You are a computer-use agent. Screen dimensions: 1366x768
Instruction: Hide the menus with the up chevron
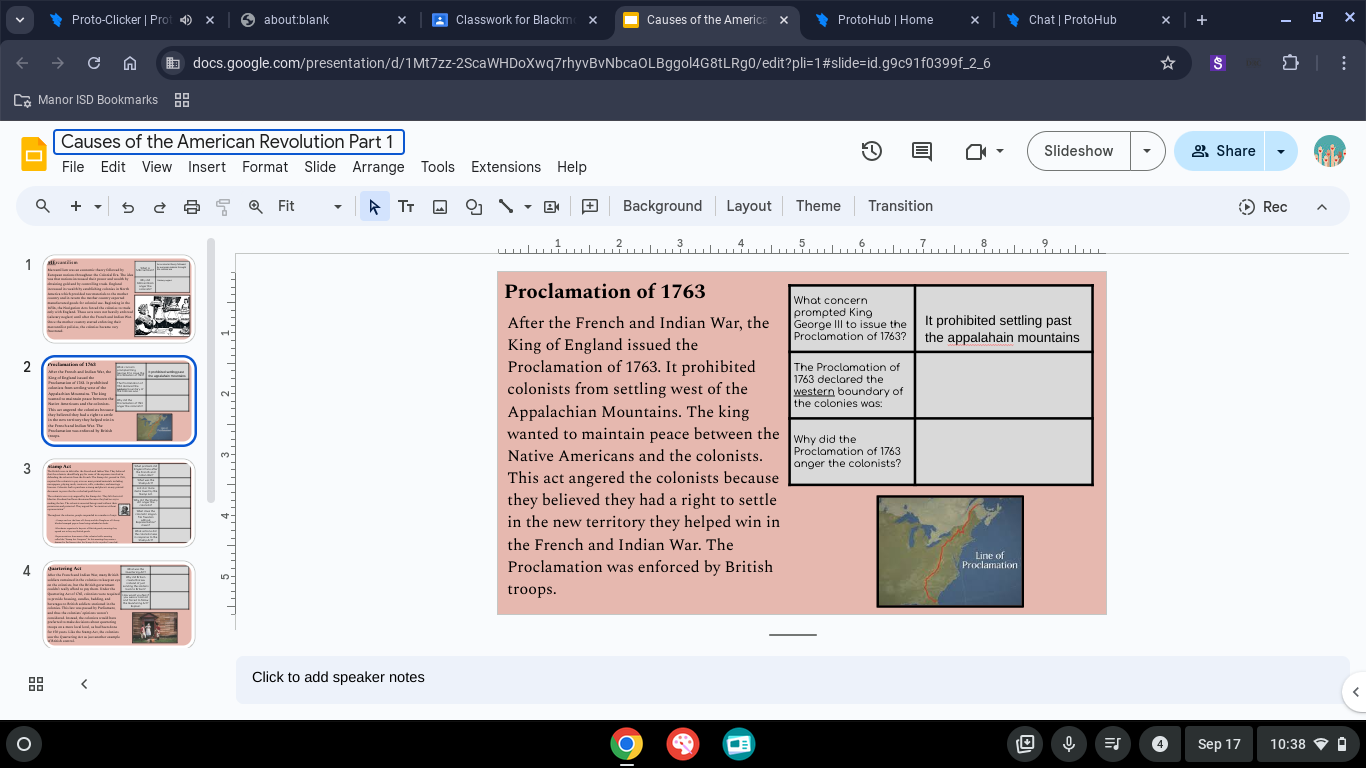click(1321, 207)
